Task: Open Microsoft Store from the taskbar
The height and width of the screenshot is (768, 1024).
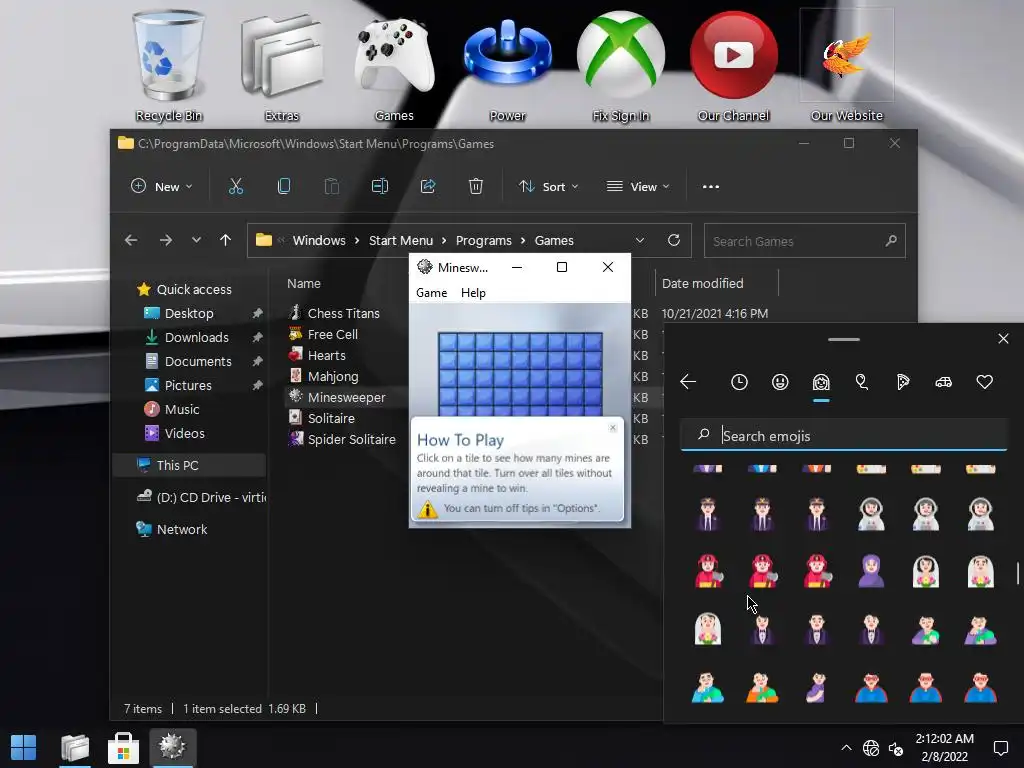Action: click(123, 747)
